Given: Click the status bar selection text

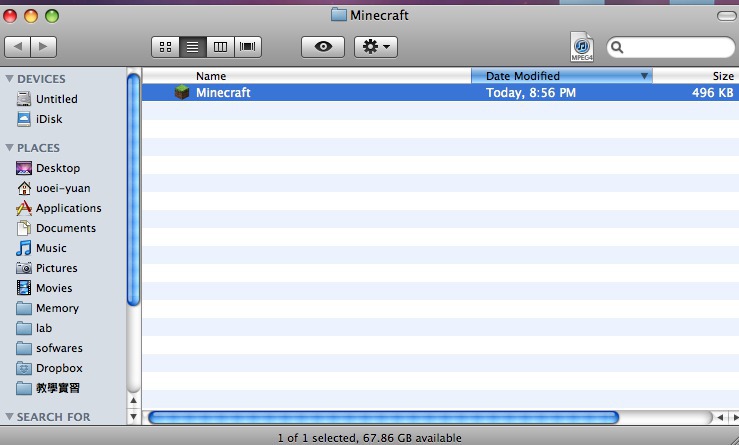Looking at the screenshot, I should [370, 438].
